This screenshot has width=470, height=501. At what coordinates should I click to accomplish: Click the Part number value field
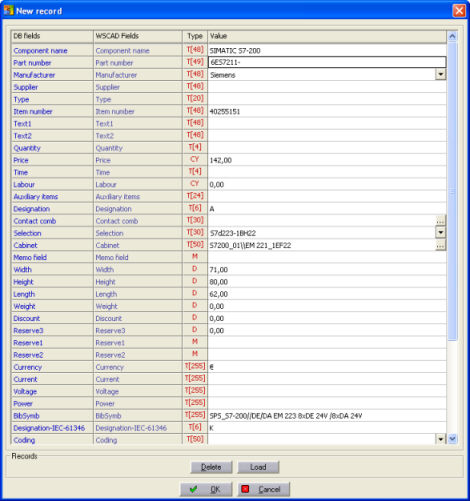[327, 62]
